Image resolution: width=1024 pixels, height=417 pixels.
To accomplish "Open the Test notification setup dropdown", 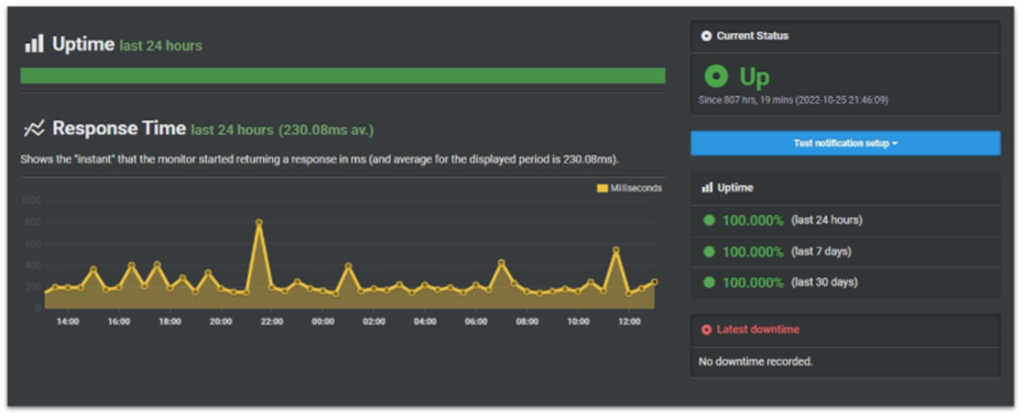I will (845, 143).
